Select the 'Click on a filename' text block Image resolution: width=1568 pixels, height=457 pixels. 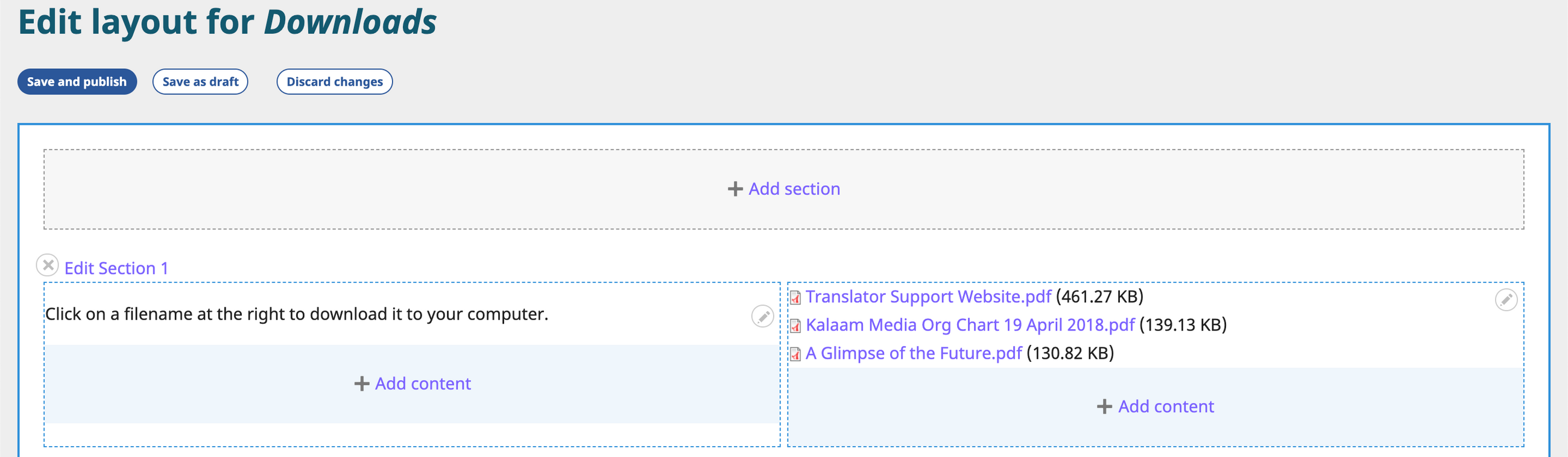(297, 314)
